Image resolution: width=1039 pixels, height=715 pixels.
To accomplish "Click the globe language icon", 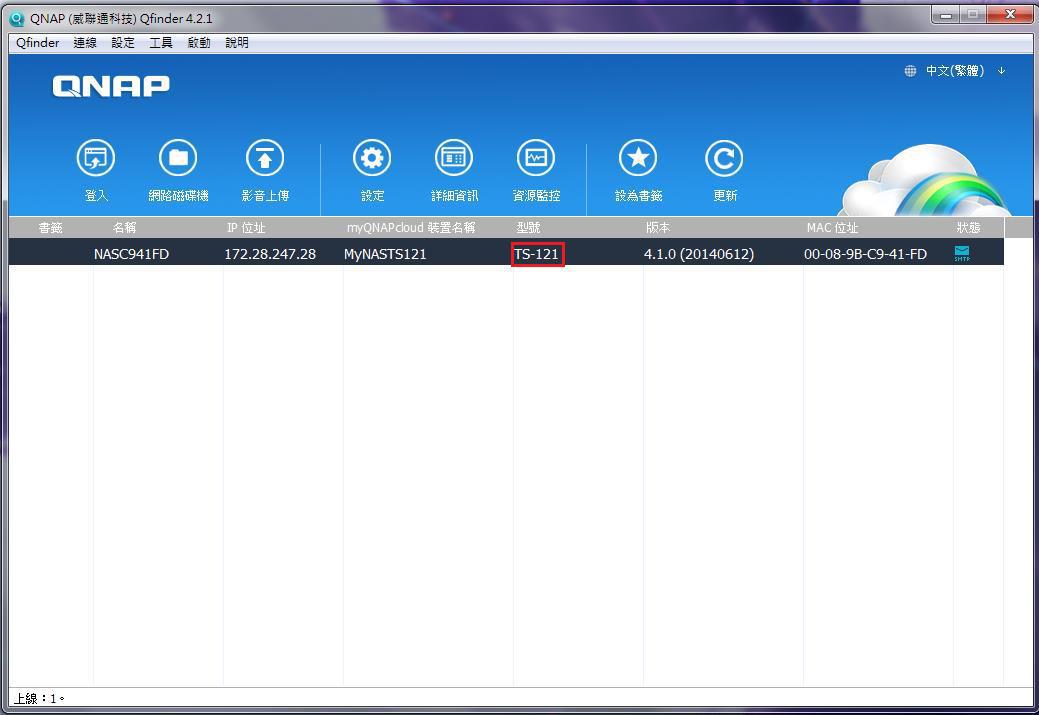I will [x=910, y=71].
